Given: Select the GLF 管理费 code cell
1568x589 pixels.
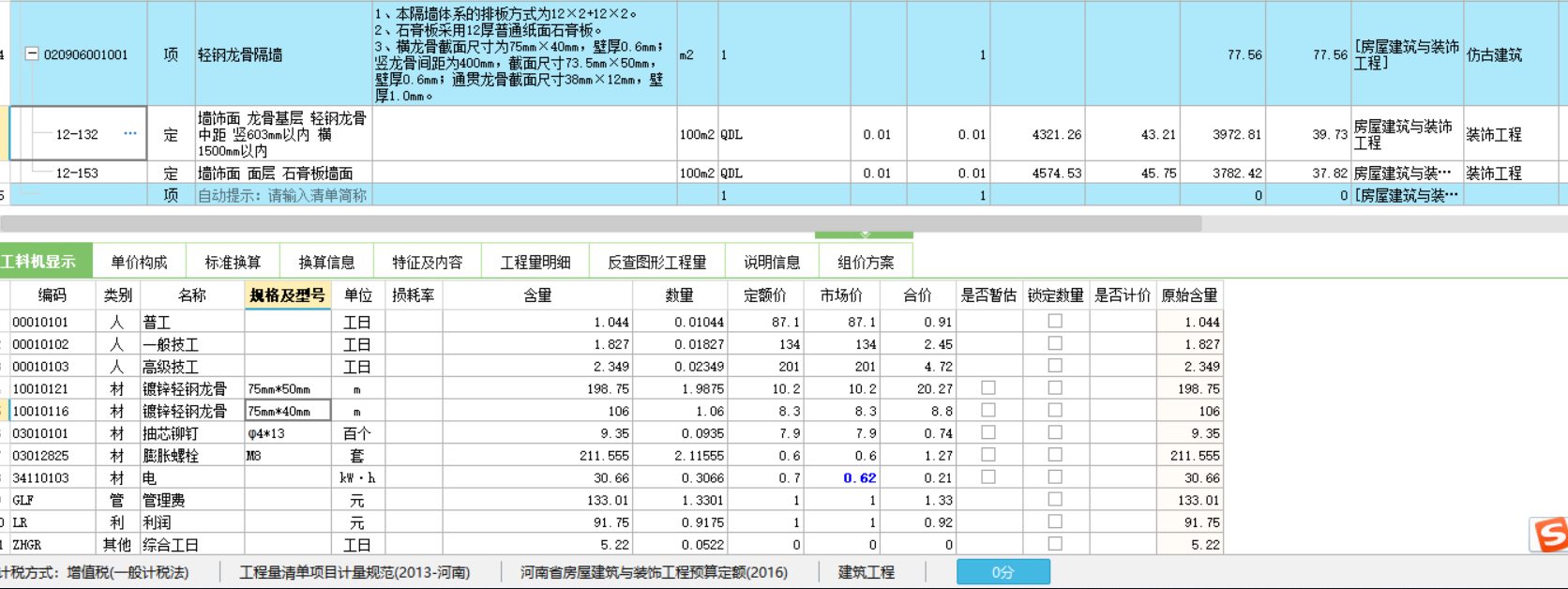Looking at the screenshot, I should (52, 500).
